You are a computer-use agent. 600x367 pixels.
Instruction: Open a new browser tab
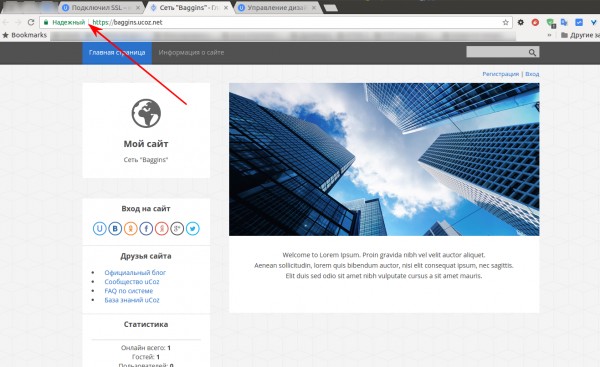tap(331, 8)
